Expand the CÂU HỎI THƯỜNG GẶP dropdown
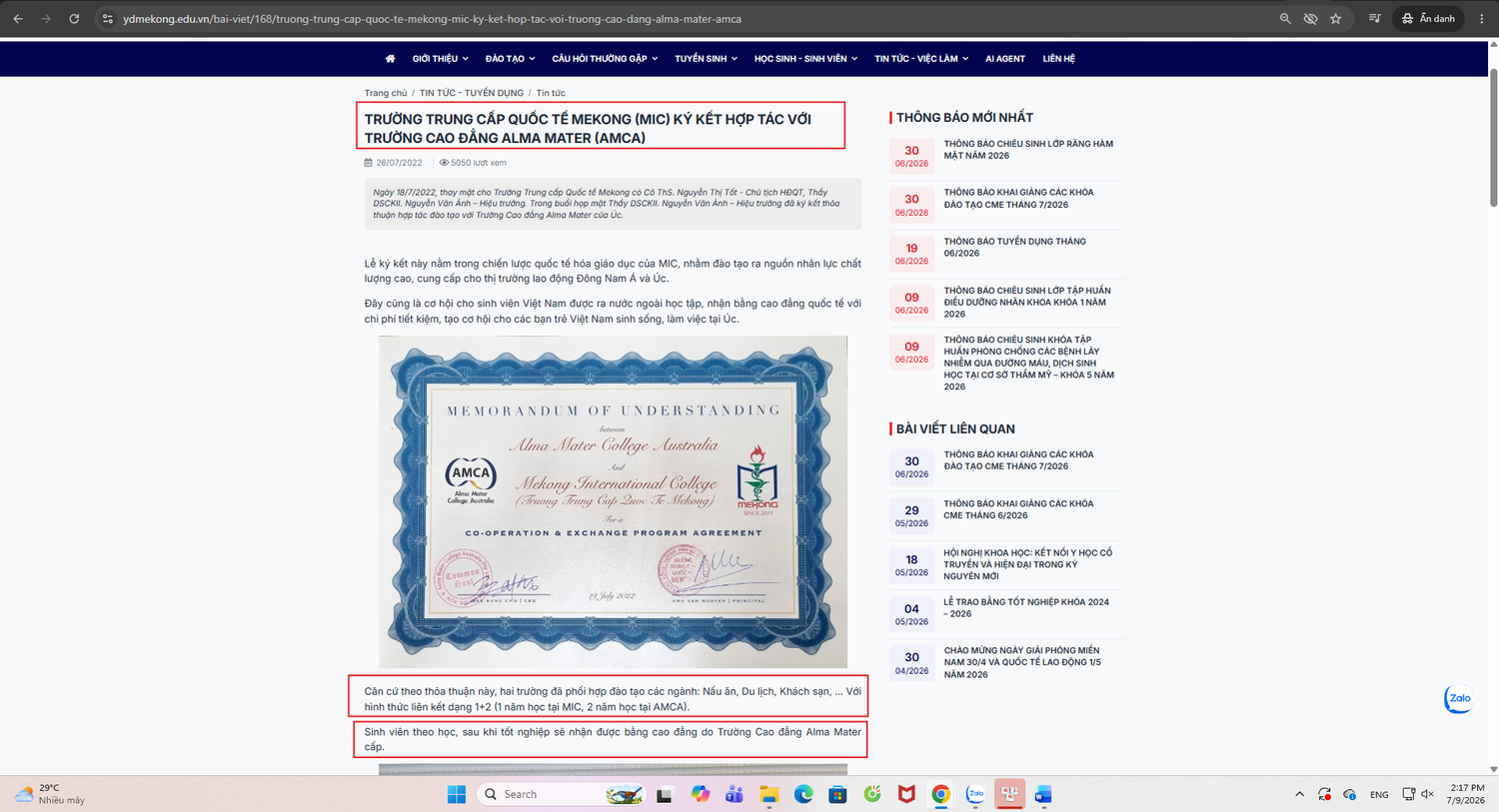 coord(605,59)
